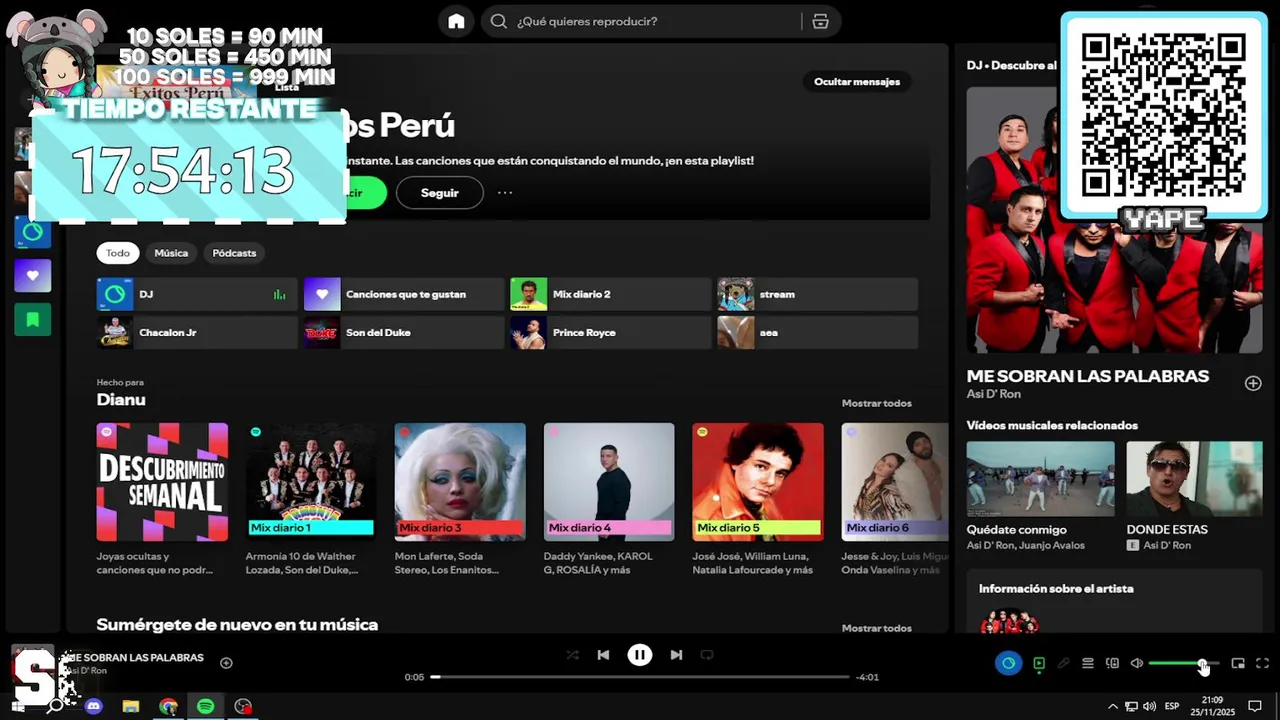Open Mix diario 1 cover
1280x720 pixels.
pos(311,482)
